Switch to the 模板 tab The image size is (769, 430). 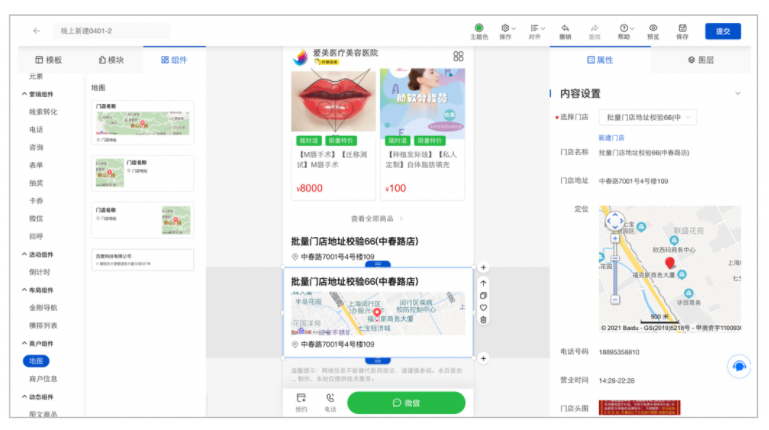tap(49, 60)
